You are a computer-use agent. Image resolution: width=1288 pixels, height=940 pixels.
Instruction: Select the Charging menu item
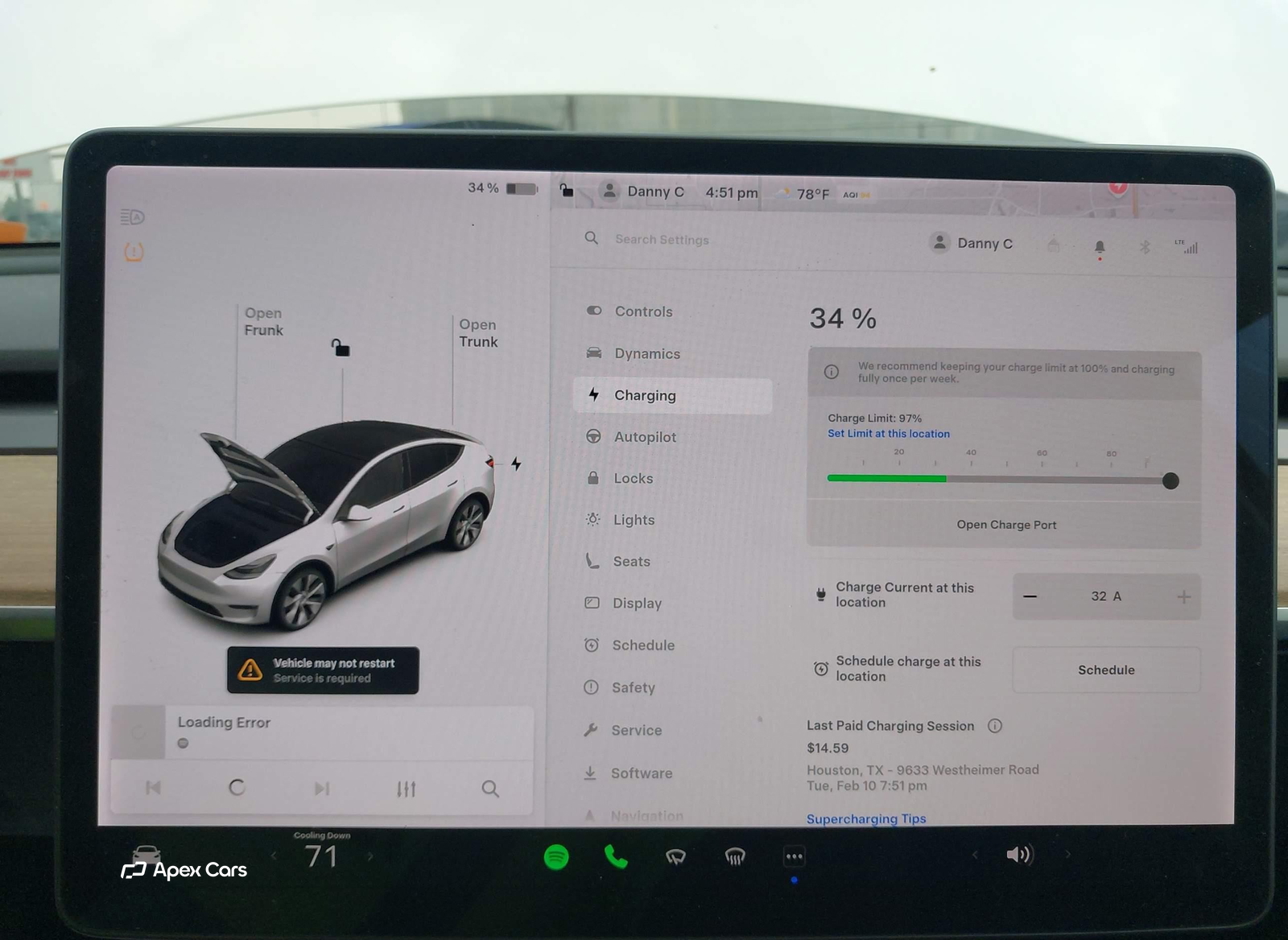(x=673, y=395)
